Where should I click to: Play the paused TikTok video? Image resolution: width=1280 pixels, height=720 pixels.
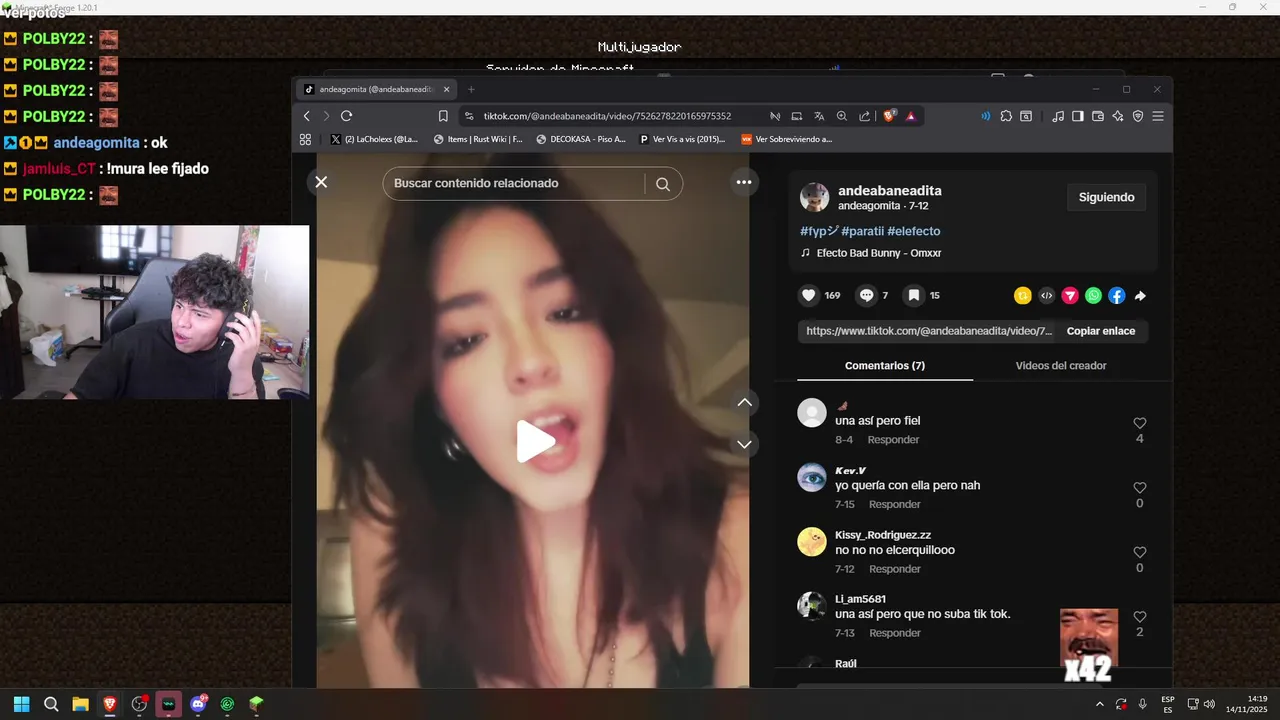(x=535, y=442)
